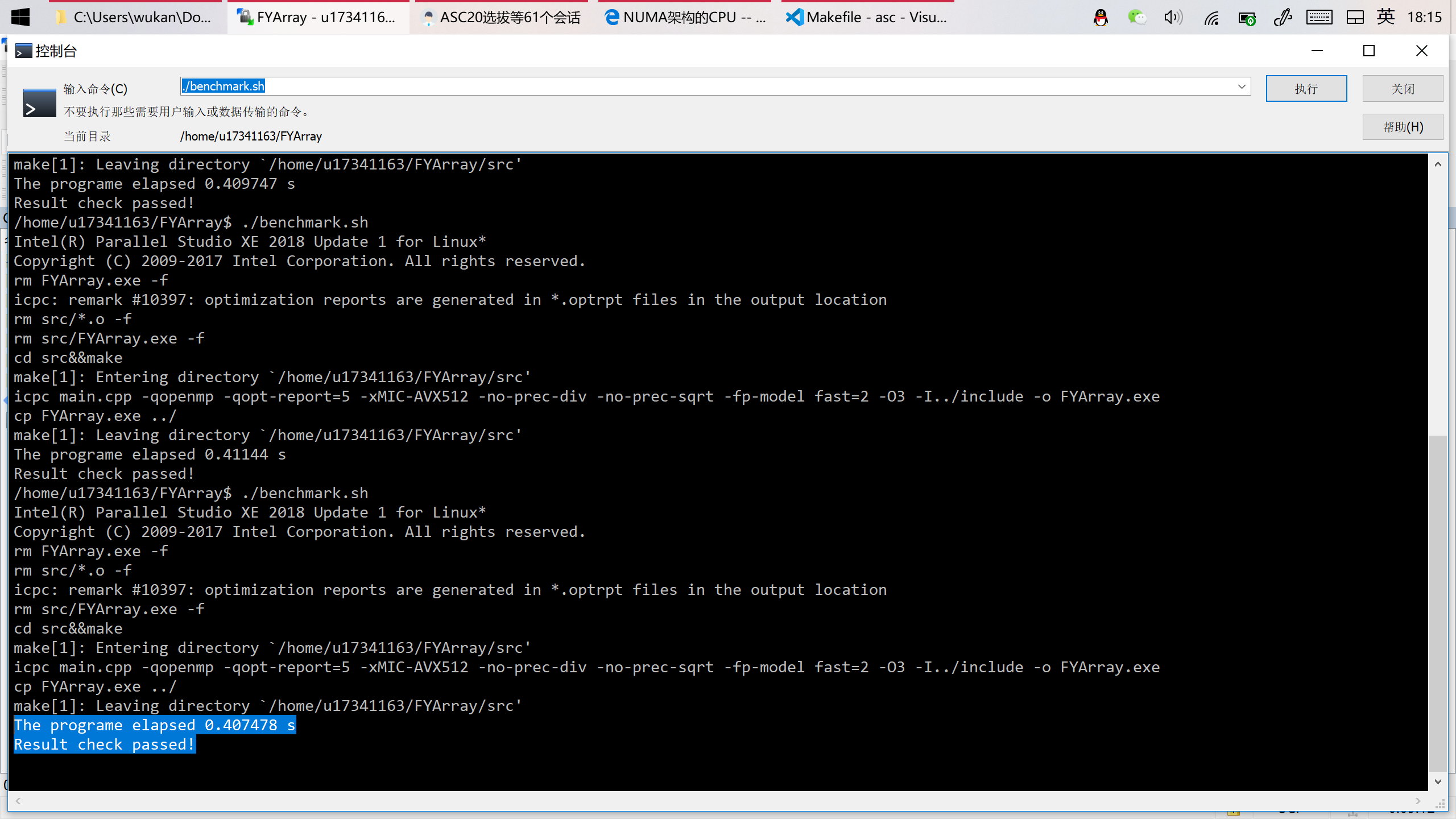Click the QQ penguin tray icon
Viewport: 1456px width, 819px height.
(x=1101, y=18)
